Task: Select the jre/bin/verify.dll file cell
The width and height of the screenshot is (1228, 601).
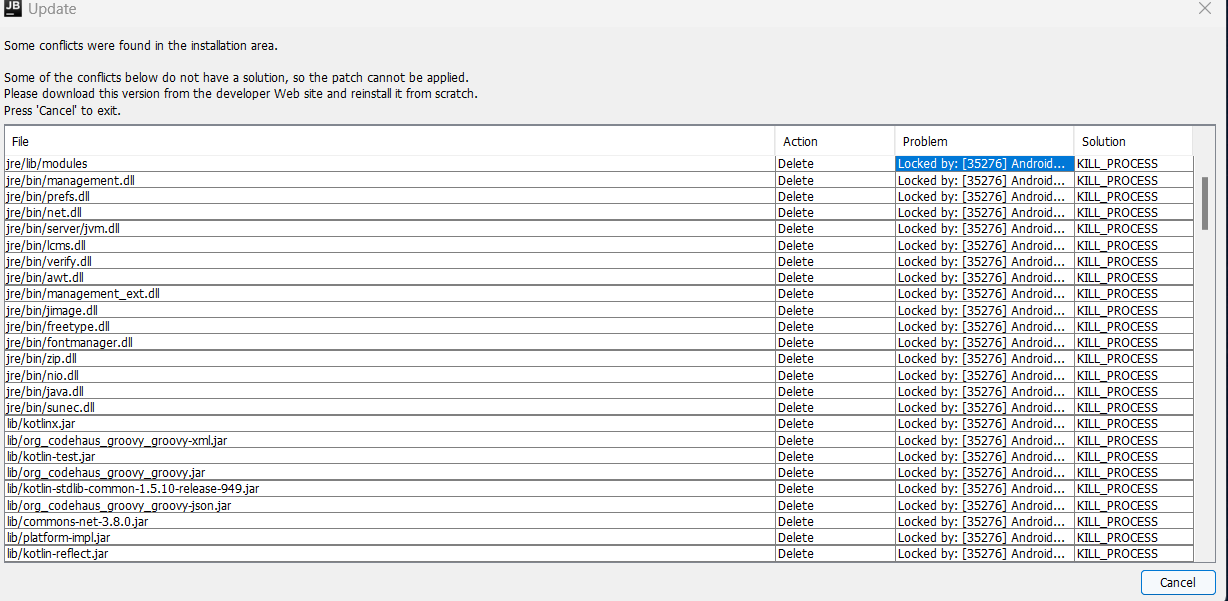Action: point(390,261)
